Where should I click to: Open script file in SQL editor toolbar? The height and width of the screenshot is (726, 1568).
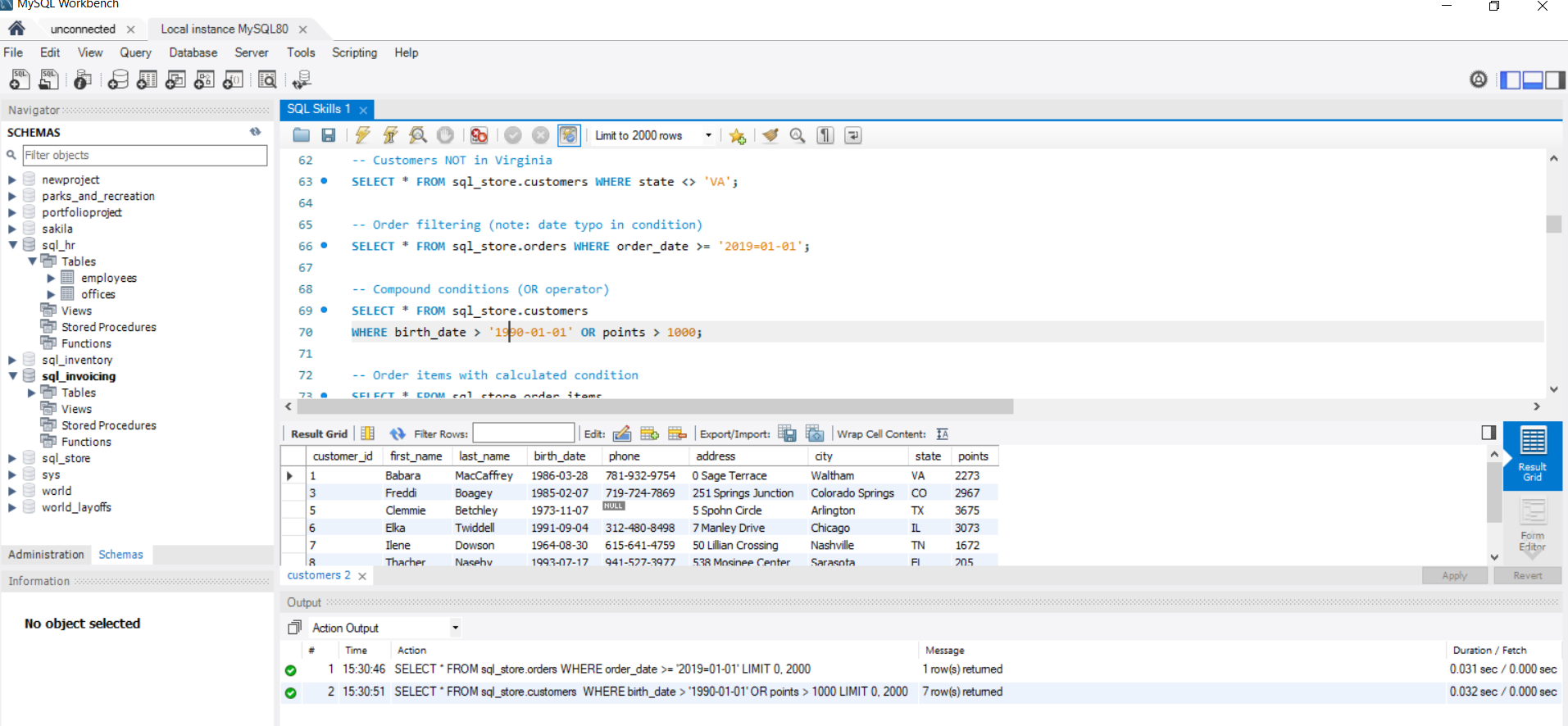coord(302,135)
